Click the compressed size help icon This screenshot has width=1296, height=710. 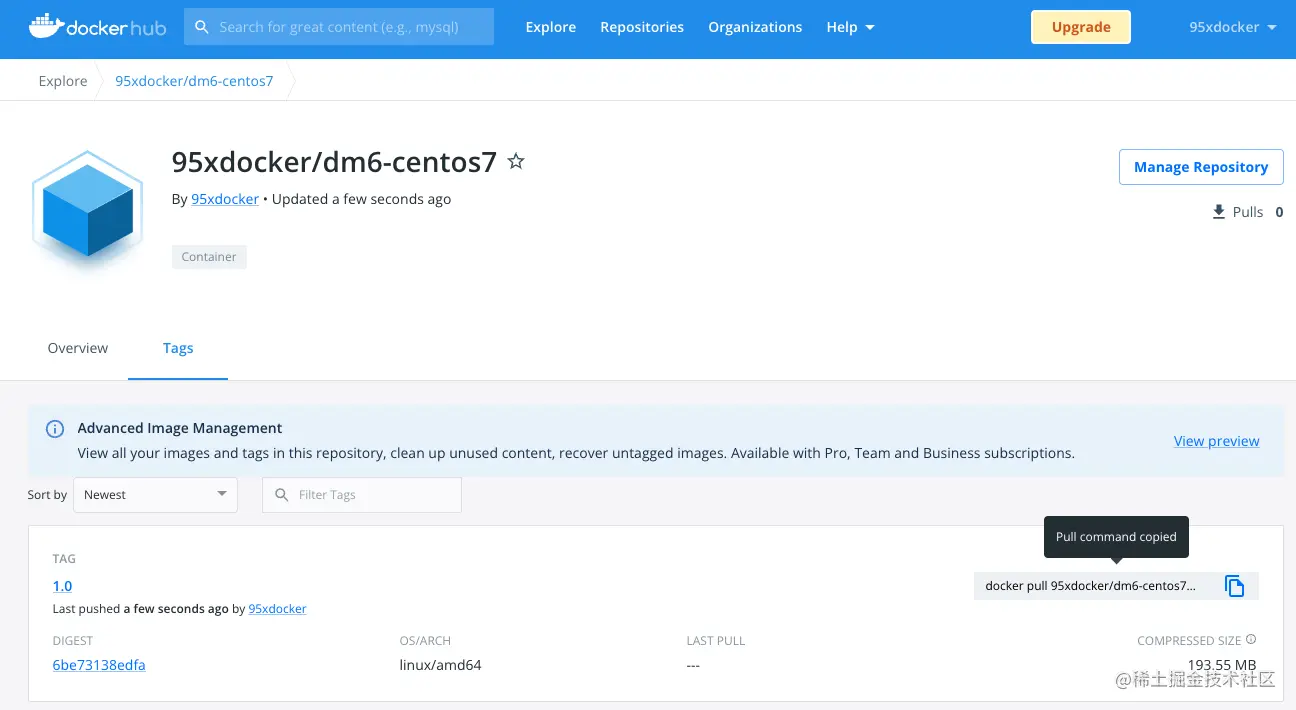tap(1251, 640)
